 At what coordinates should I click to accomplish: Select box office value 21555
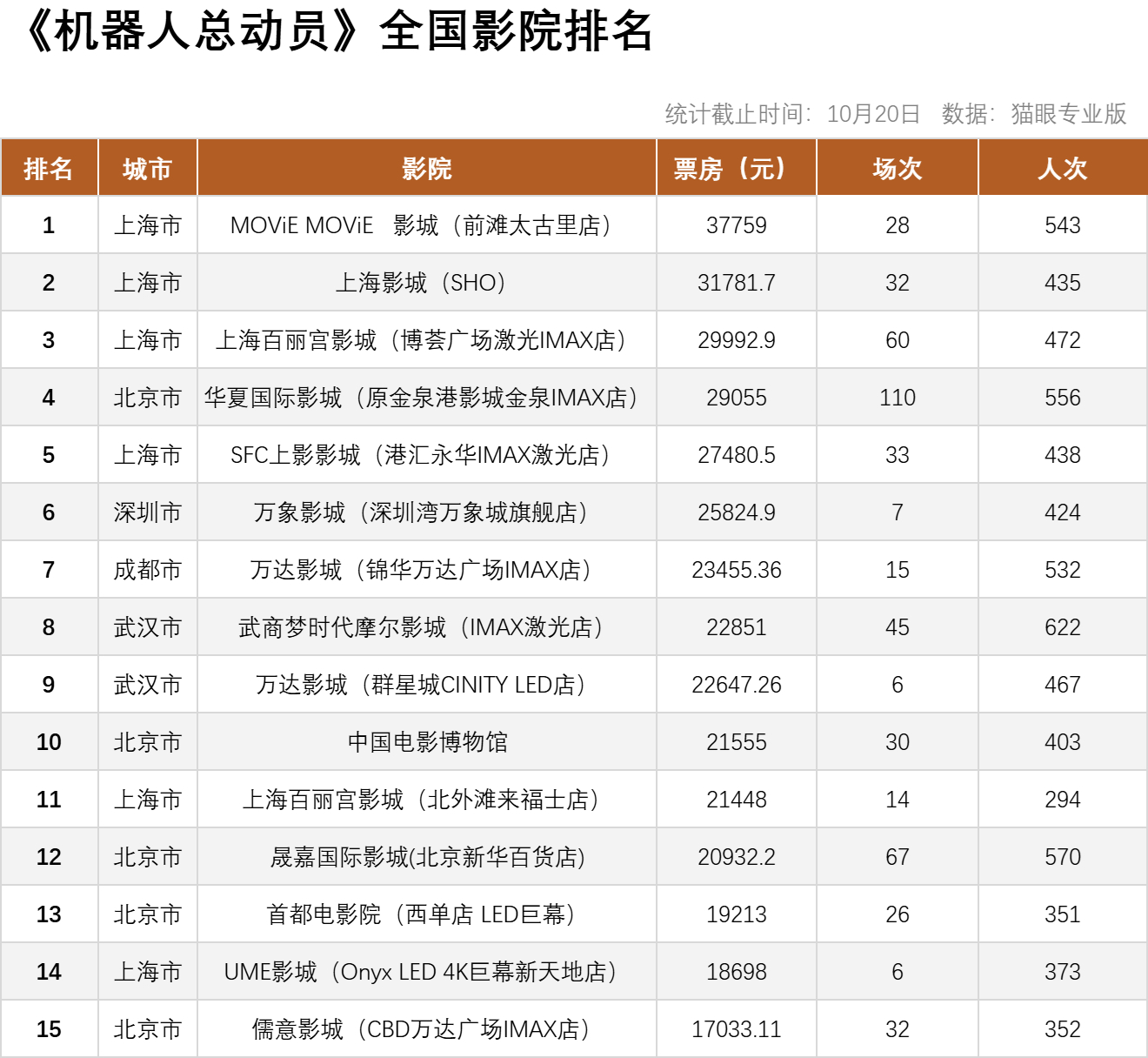(736, 742)
